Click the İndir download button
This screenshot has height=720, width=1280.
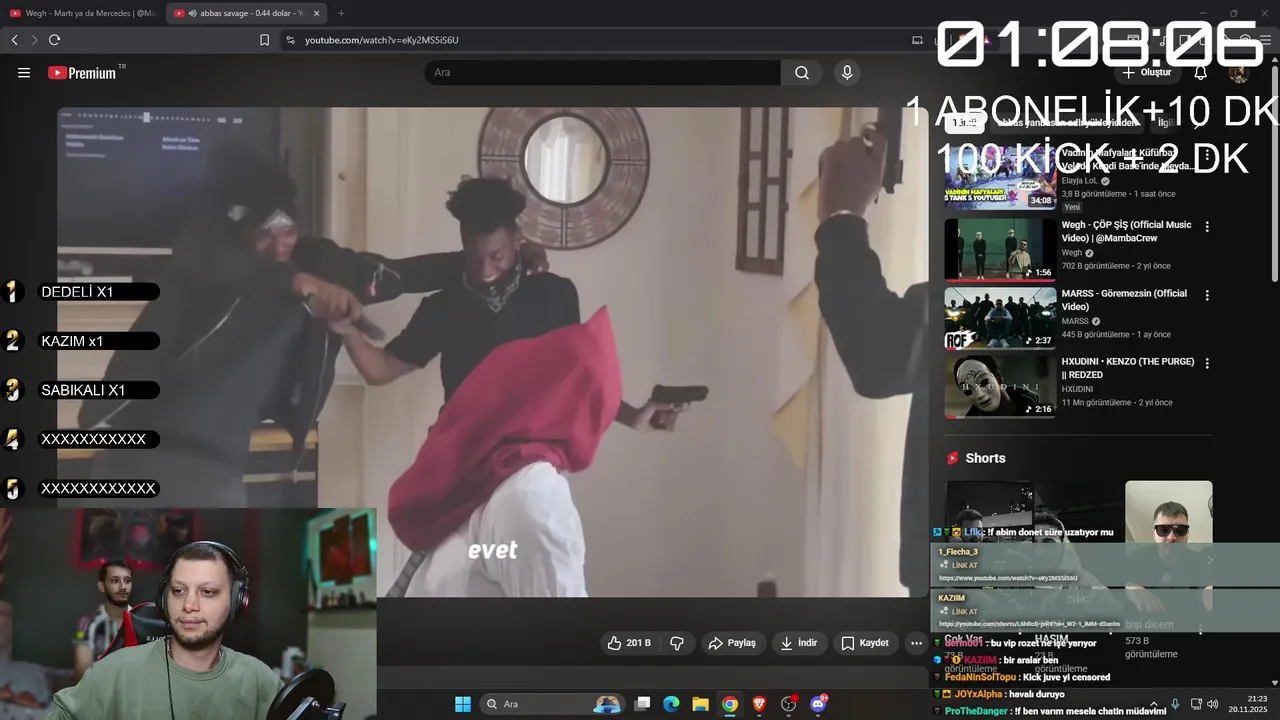799,643
